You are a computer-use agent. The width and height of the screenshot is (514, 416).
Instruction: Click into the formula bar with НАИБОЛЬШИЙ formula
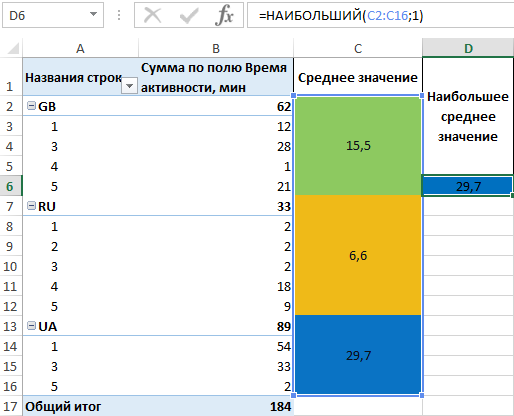(x=380, y=15)
